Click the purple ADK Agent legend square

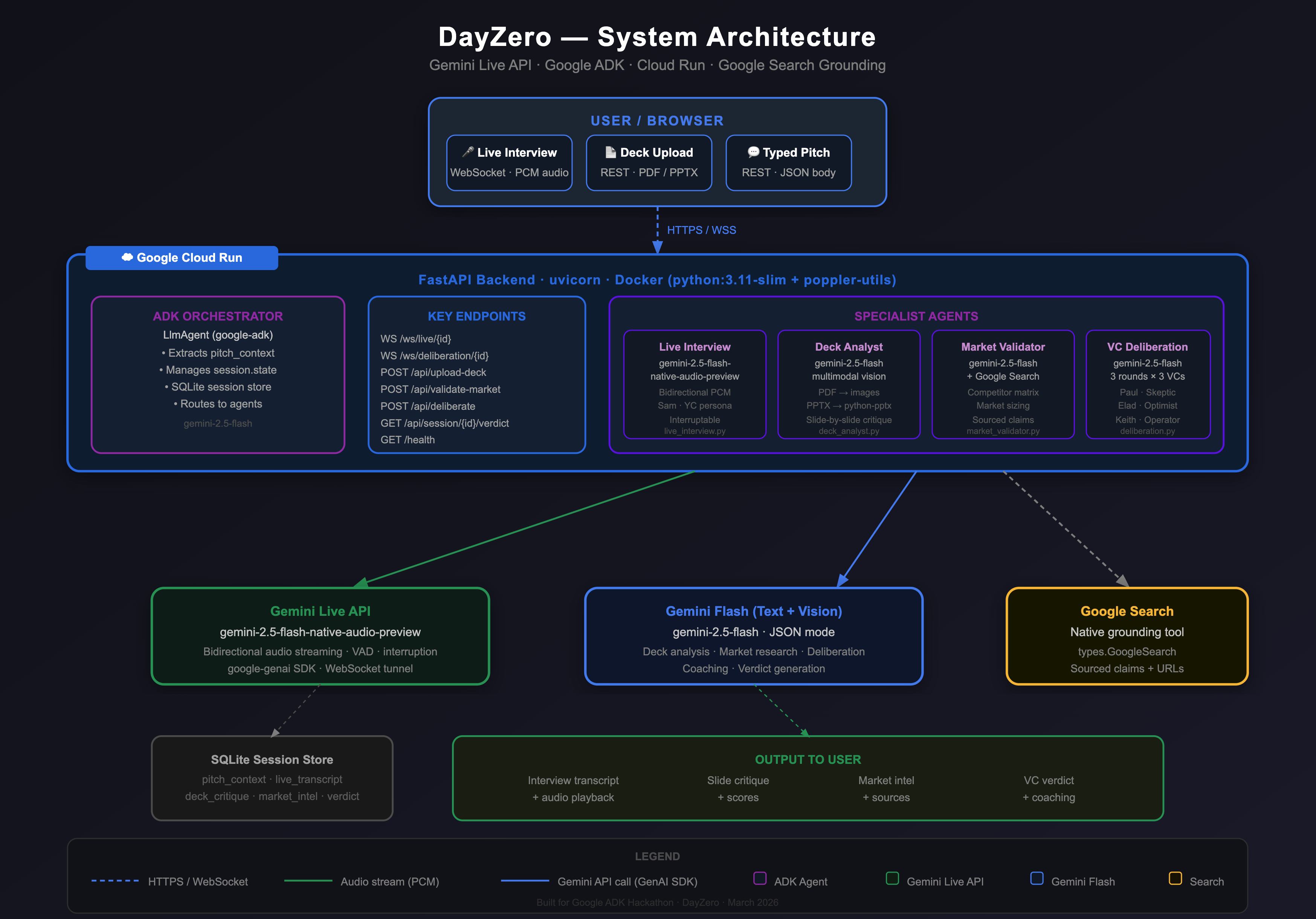click(759, 878)
